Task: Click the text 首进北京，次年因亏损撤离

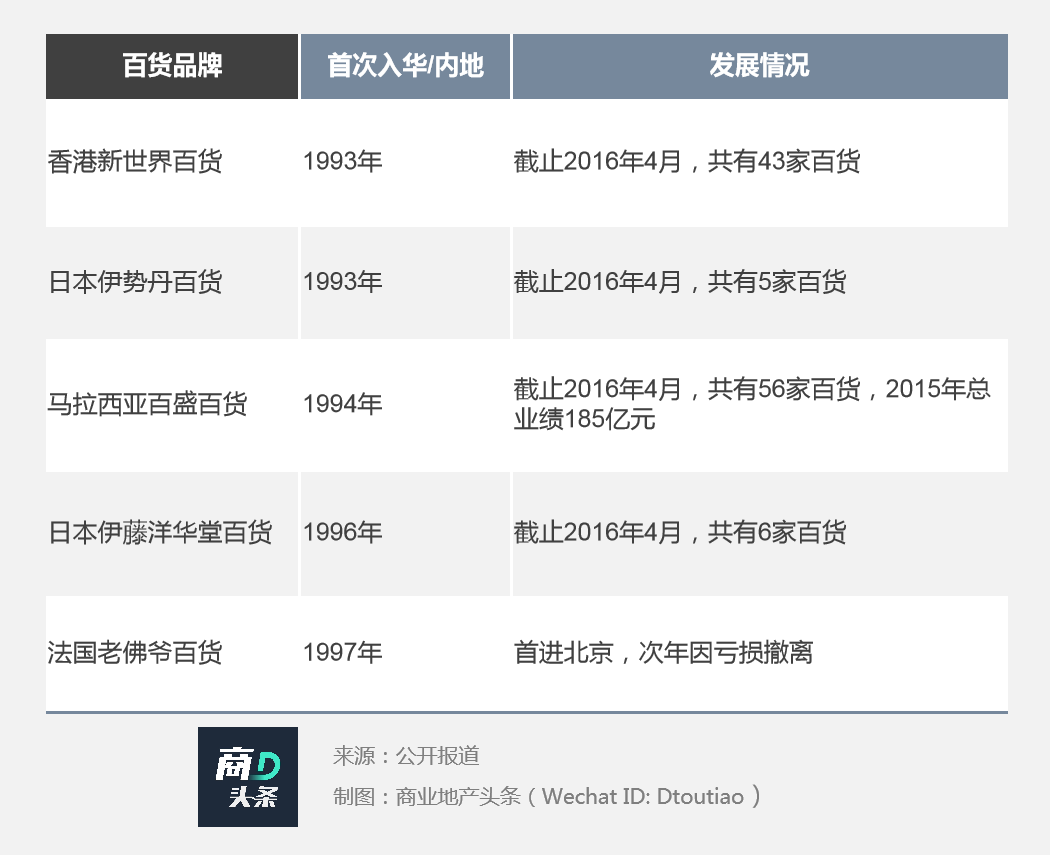Action: [x=663, y=652]
